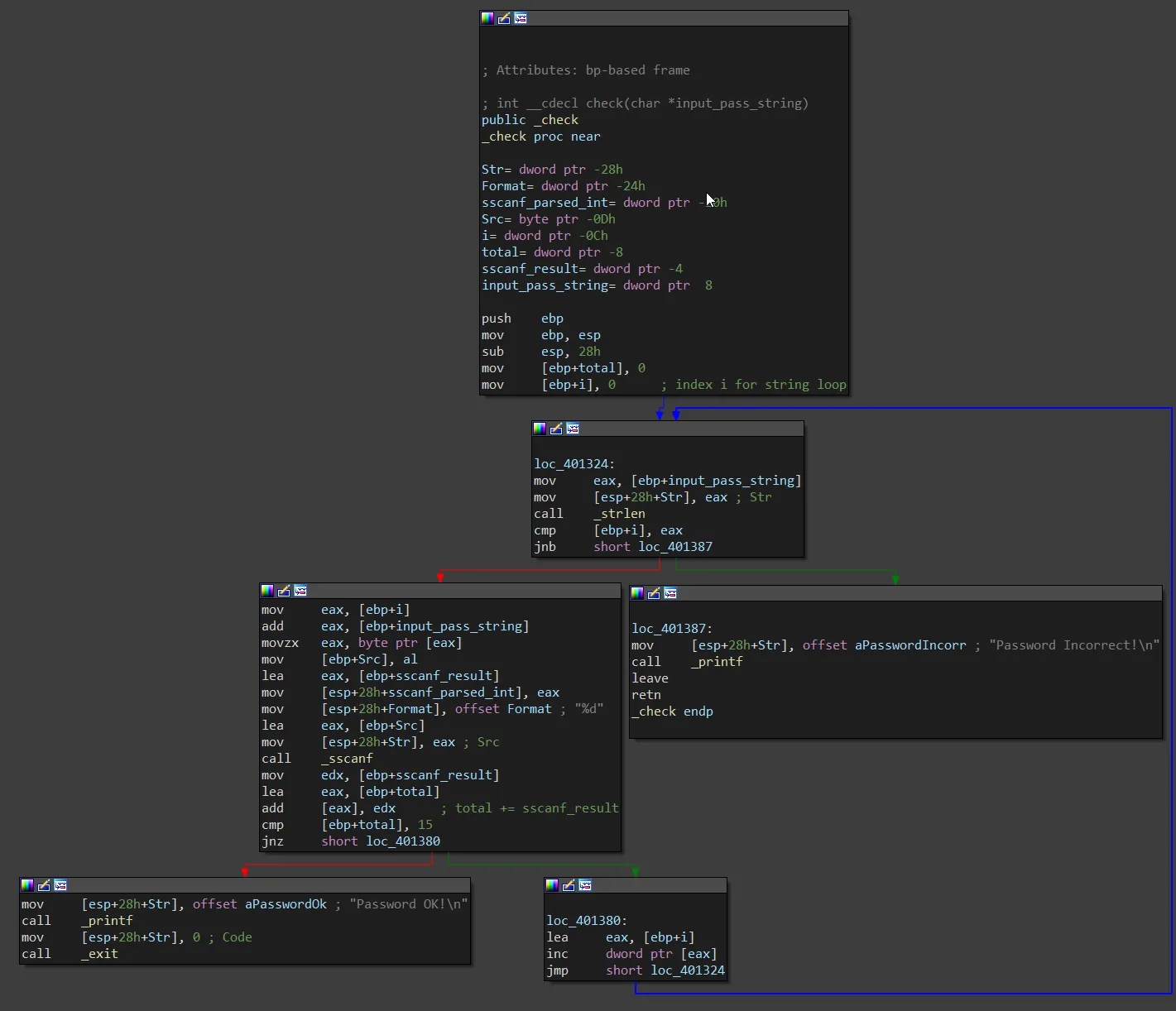Click the node color icon on the _check proc block

coord(487,18)
